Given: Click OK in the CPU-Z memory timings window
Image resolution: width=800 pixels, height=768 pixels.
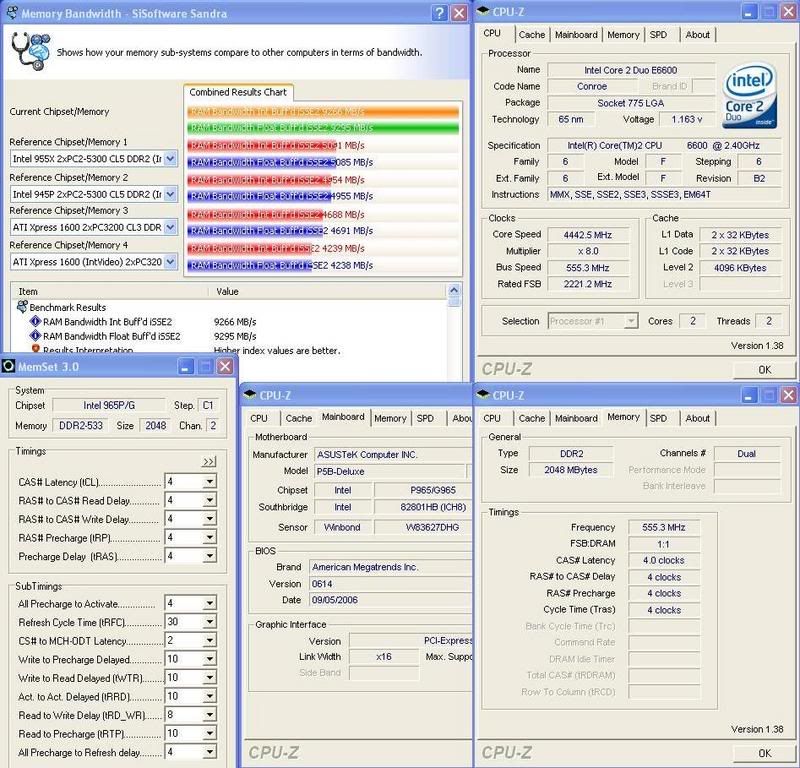Looking at the screenshot, I should tap(765, 753).
